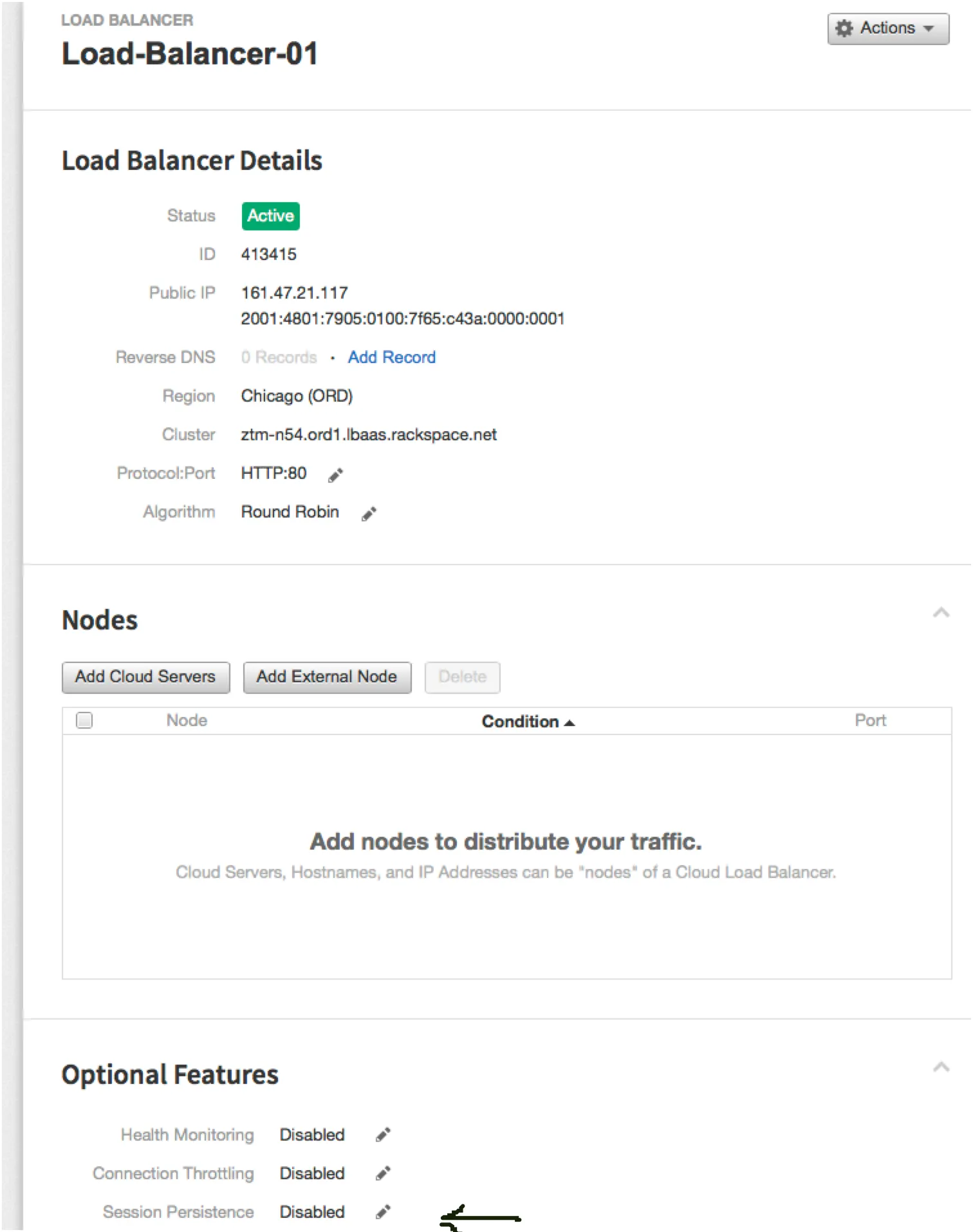The width and height of the screenshot is (973, 1232).
Task: Click the Load-Balancer-01 title
Action: [x=189, y=53]
